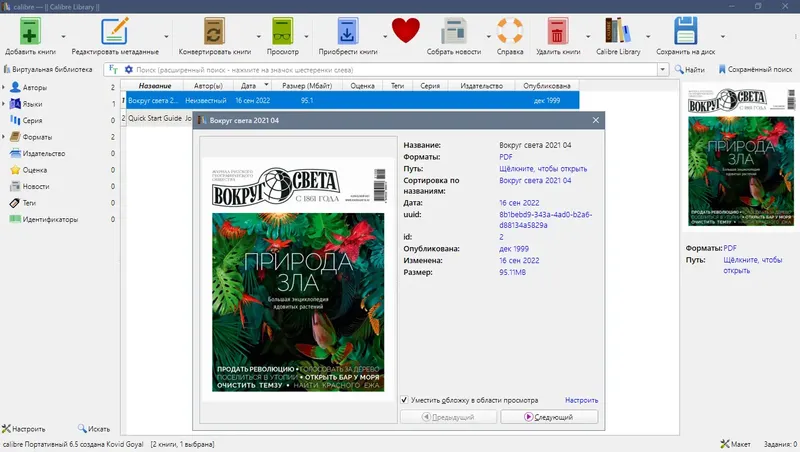
Task: Open dropdown arrow next to Редактировать метаданные
Action: (x=166, y=36)
